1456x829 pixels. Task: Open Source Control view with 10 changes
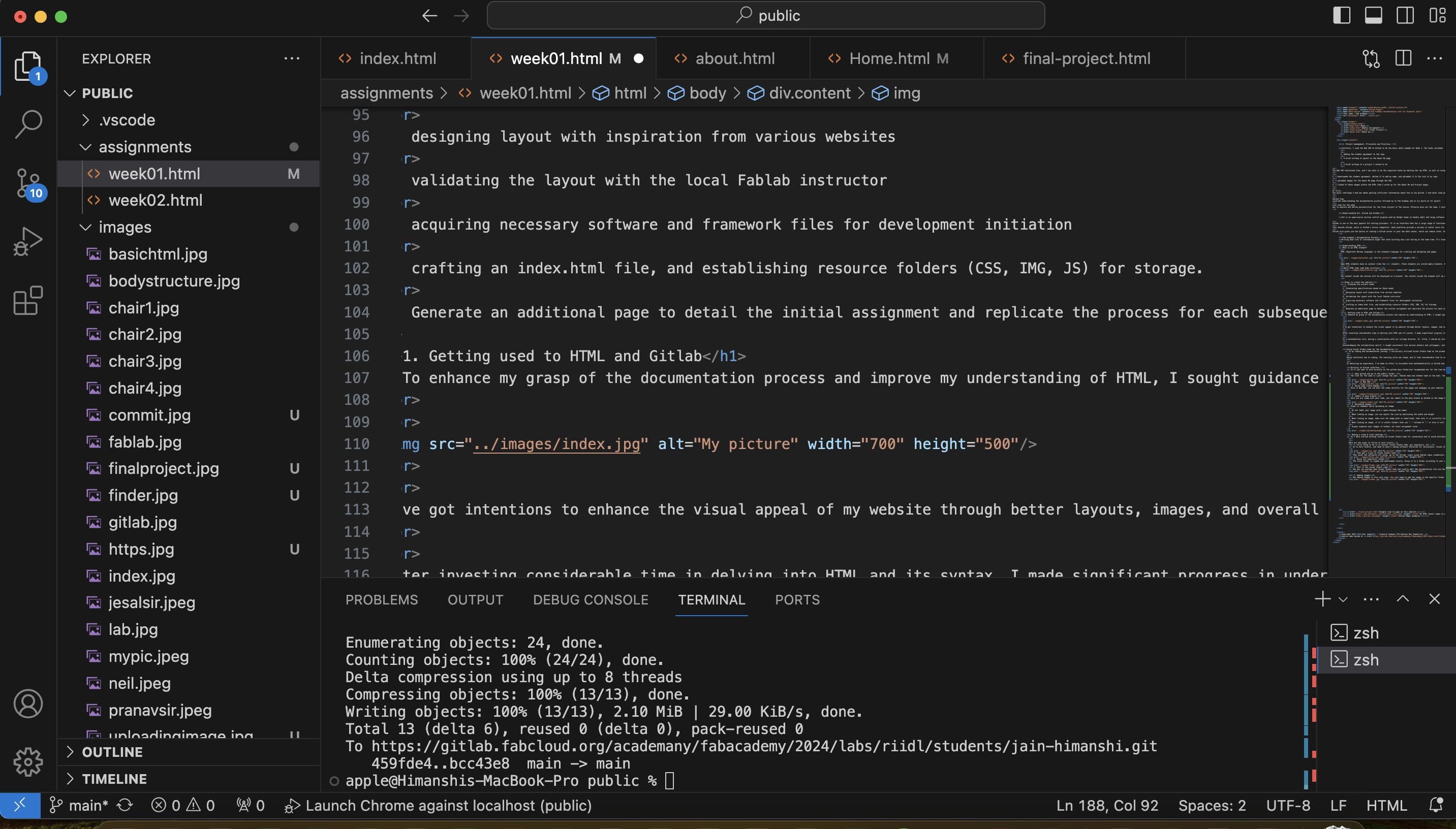point(28,184)
